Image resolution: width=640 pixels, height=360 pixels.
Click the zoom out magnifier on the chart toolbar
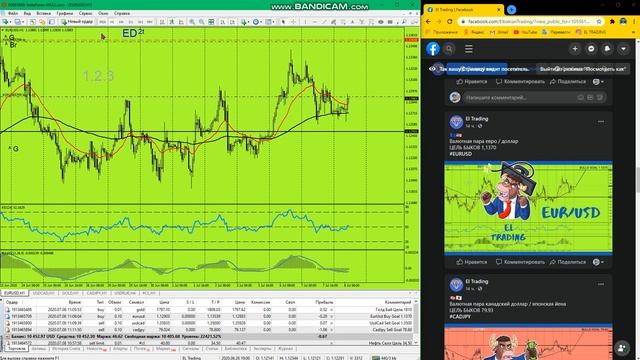point(202,22)
